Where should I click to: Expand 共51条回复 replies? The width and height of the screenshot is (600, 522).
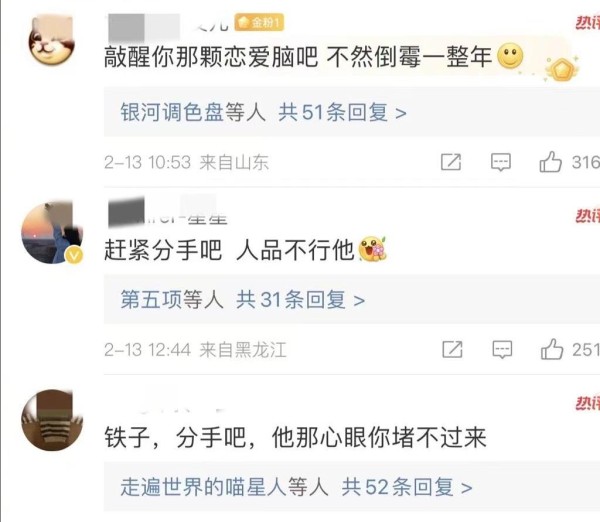coord(342,113)
